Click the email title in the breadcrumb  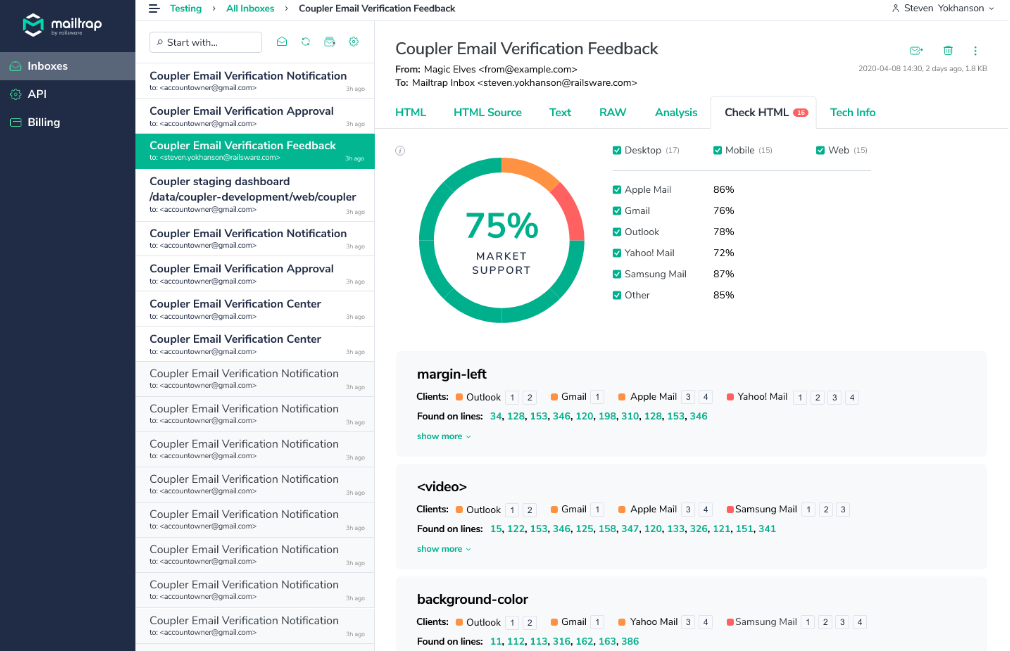(x=377, y=8)
